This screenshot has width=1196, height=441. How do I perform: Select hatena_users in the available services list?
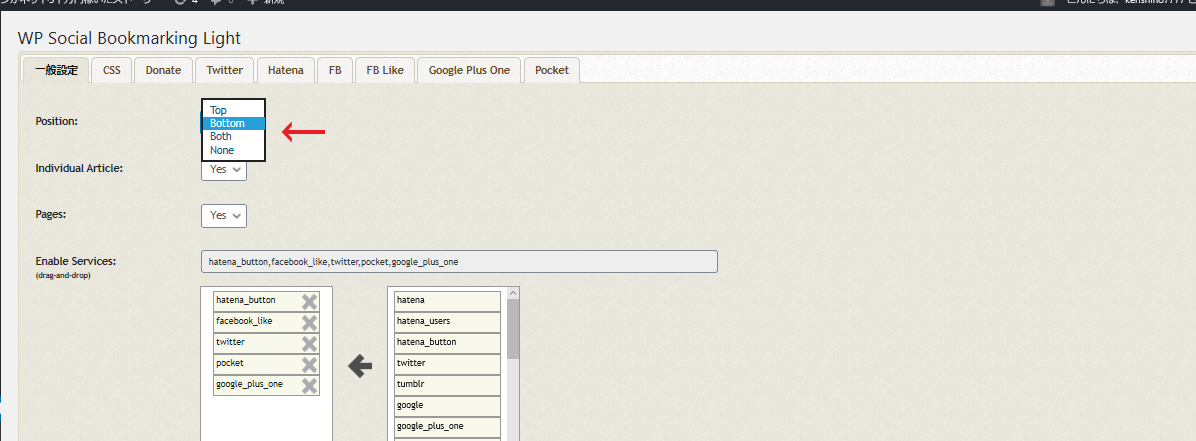(448, 322)
